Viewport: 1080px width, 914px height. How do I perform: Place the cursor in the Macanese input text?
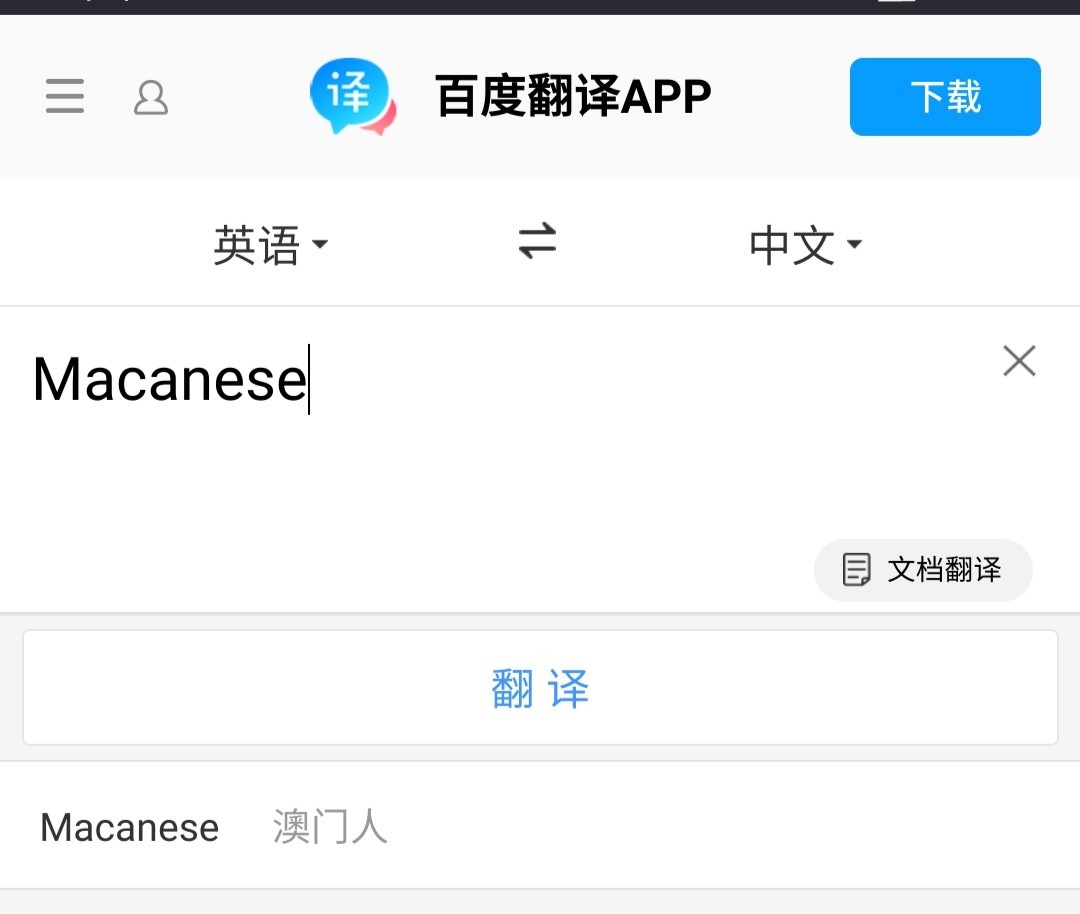[x=169, y=380]
